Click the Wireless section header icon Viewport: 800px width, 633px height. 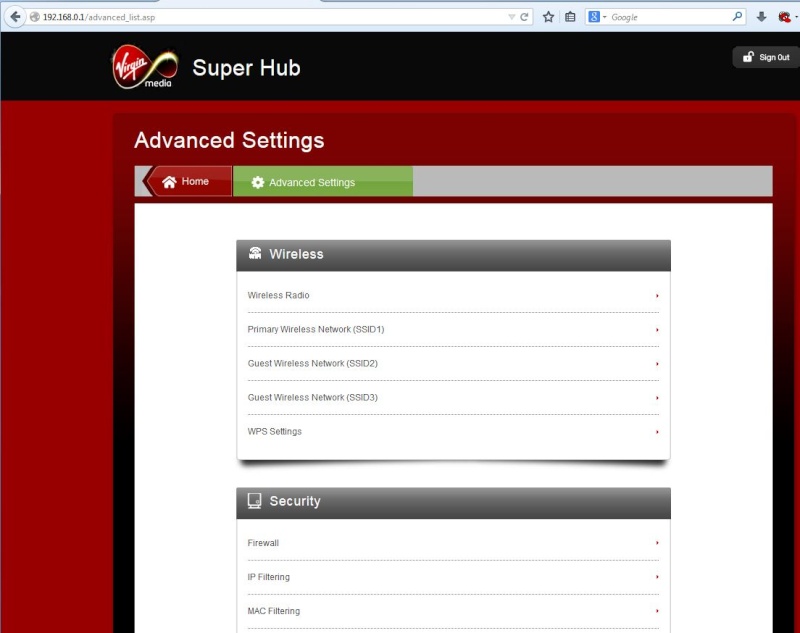255,253
